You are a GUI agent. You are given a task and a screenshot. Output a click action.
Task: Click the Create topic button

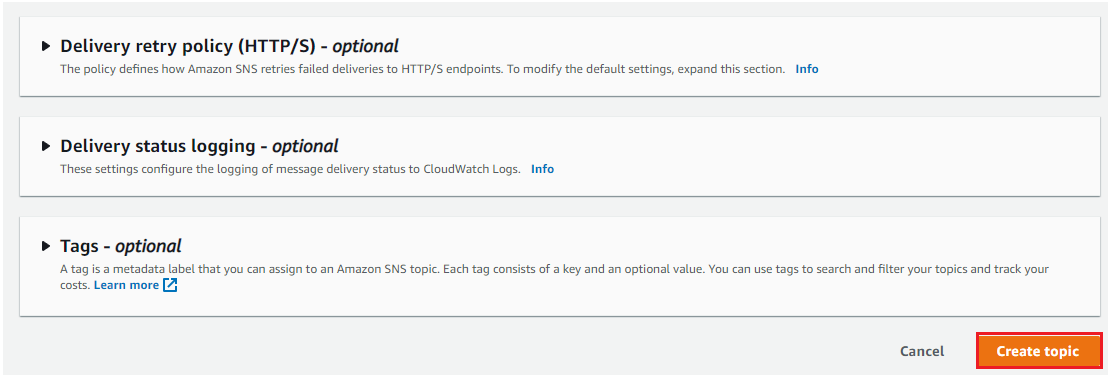click(x=1038, y=351)
